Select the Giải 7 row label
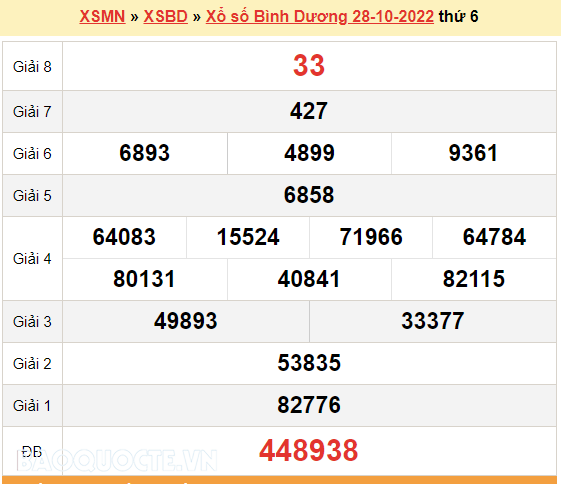The height and width of the screenshot is (484, 561). click(32, 112)
